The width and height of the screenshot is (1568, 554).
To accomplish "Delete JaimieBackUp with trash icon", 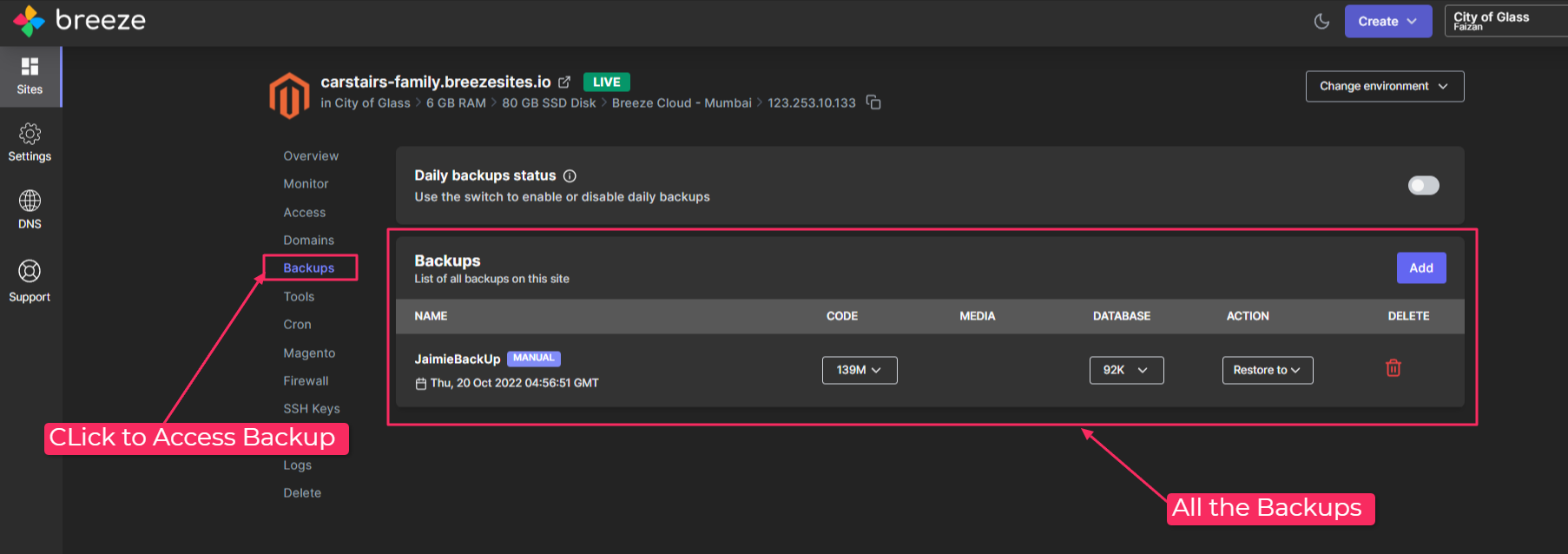I will tap(1393, 368).
